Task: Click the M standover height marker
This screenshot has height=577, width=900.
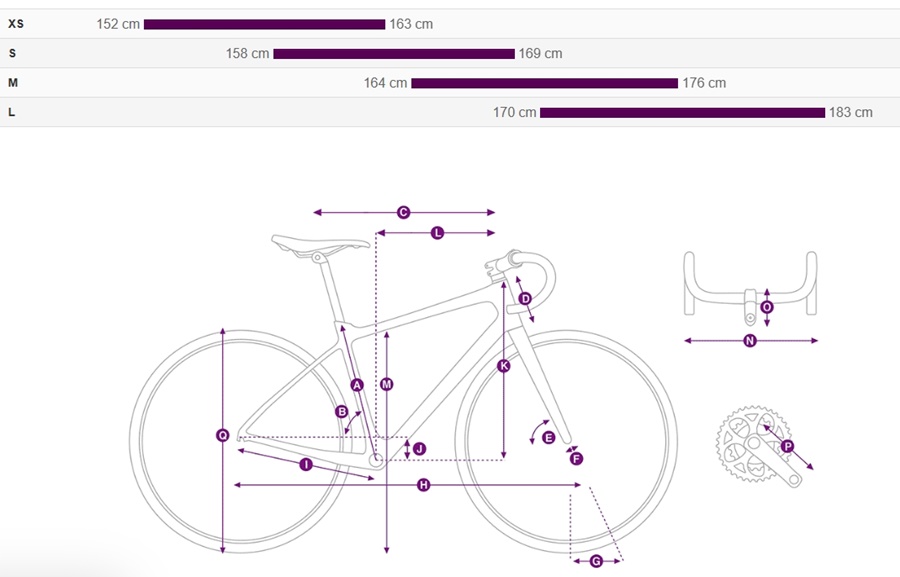Action: coord(387,384)
